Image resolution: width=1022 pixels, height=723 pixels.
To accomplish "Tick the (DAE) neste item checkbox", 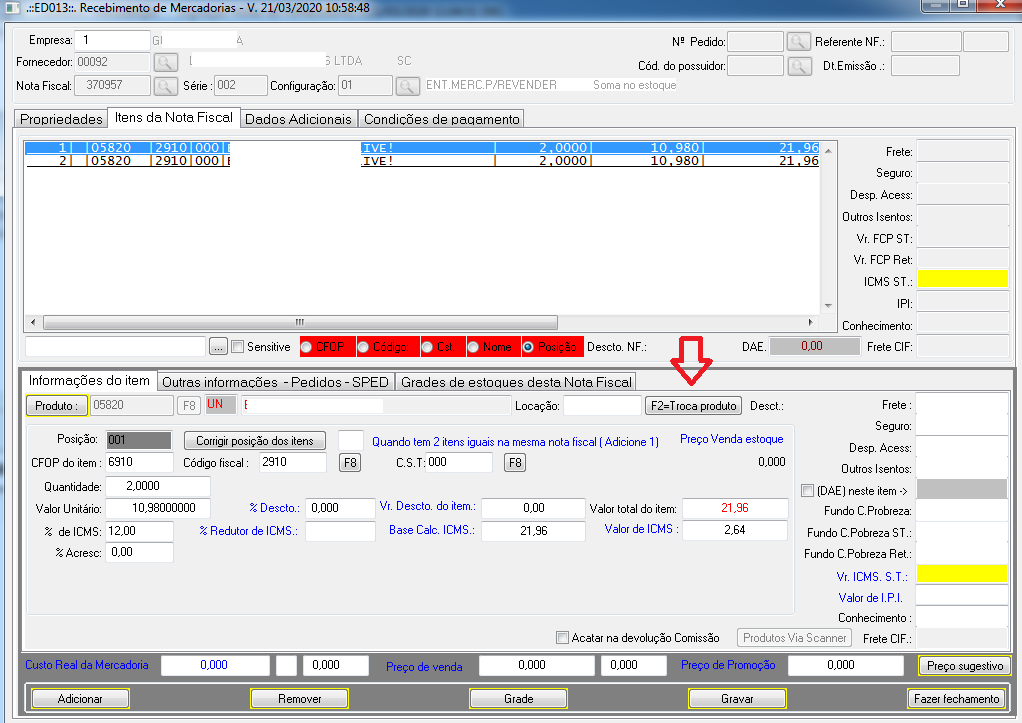I will (809, 490).
